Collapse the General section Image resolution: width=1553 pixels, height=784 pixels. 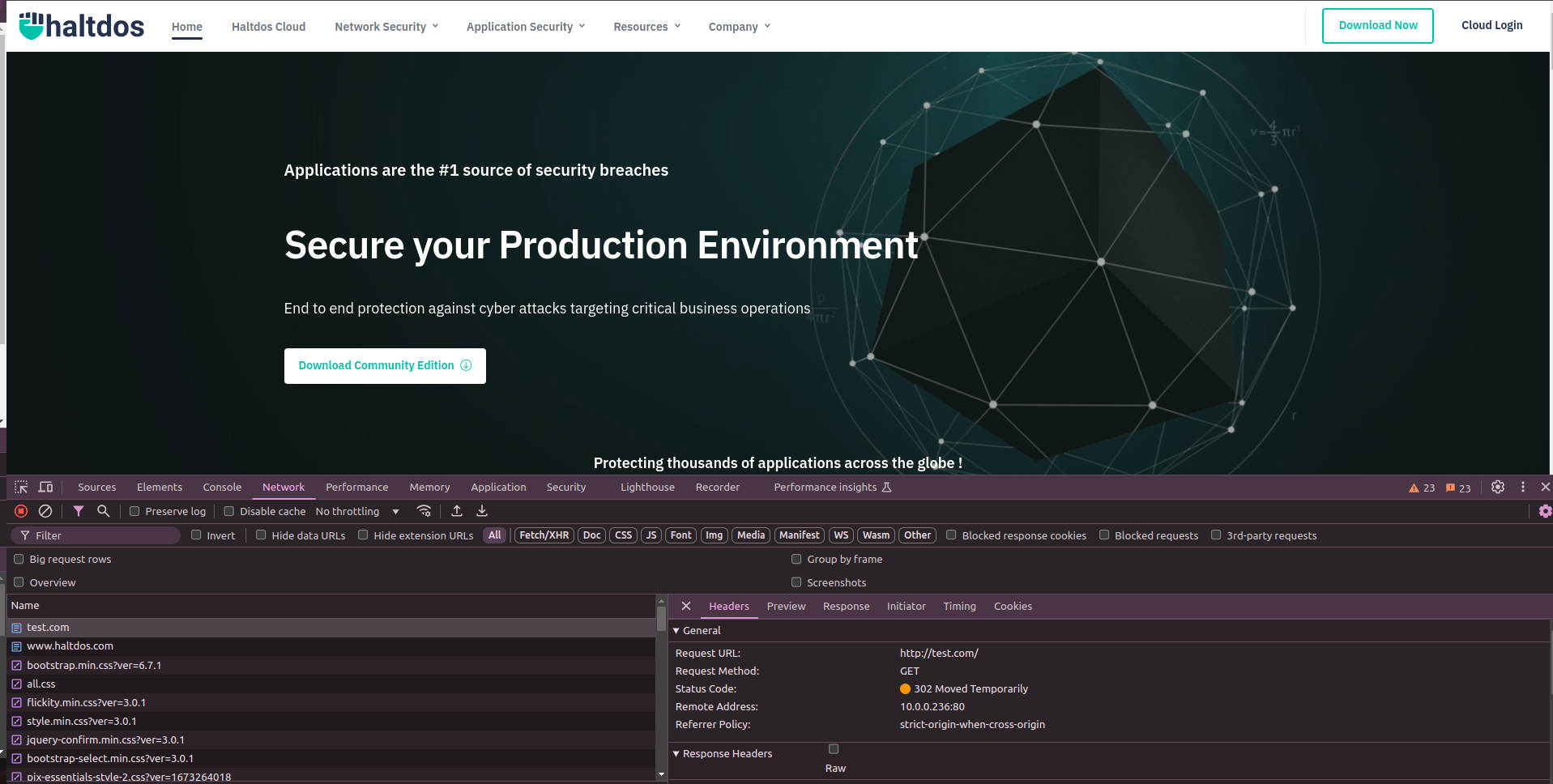[x=676, y=631]
